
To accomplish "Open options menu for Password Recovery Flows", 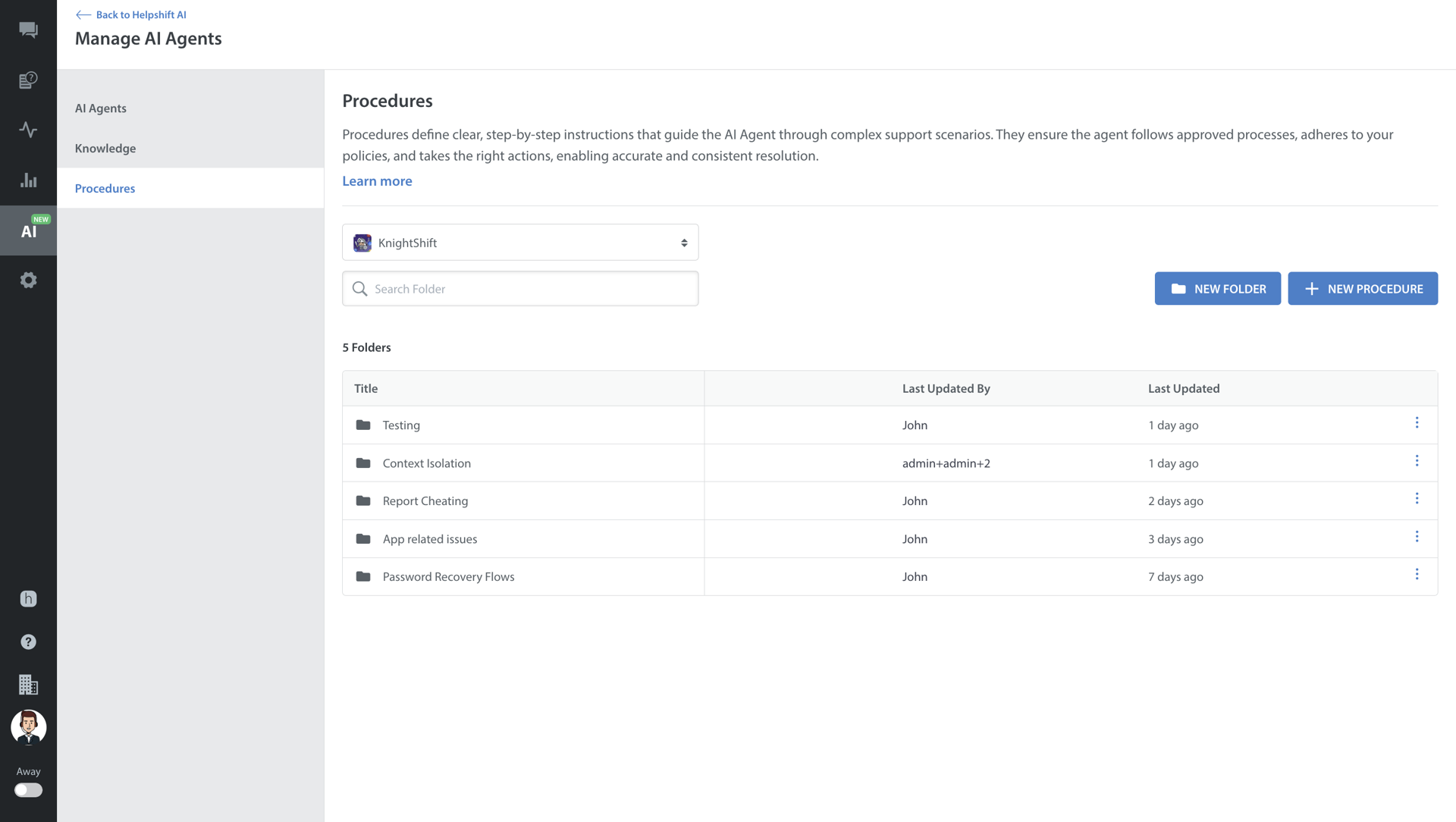I will click(x=1417, y=575).
